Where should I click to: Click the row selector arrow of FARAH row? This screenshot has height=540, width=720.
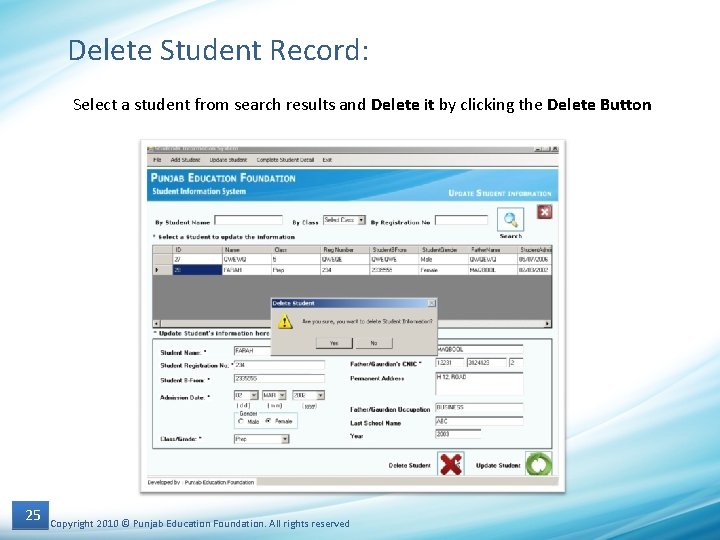pos(163,270)
